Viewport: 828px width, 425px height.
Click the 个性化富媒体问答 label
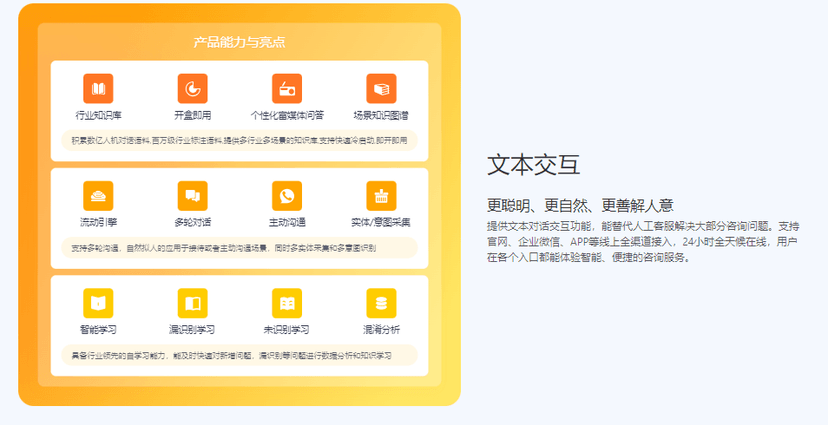click(287, 115)
